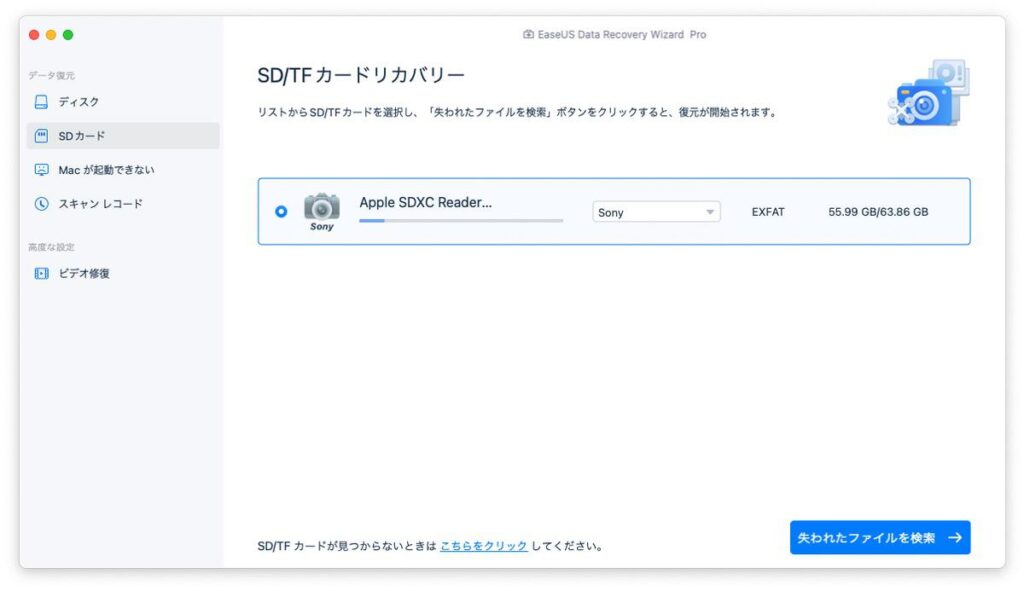Open ビデオ修復 section
The image size is (1024, 591).
tap(123, 274)
